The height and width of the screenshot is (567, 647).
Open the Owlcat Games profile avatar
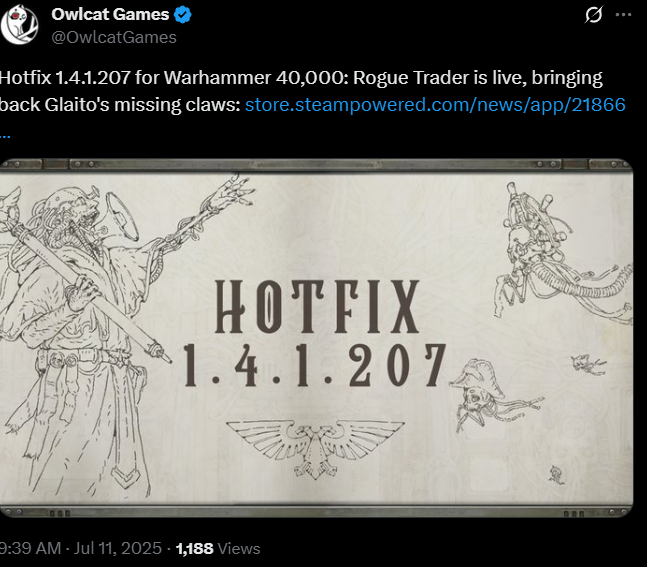[19, 25]
